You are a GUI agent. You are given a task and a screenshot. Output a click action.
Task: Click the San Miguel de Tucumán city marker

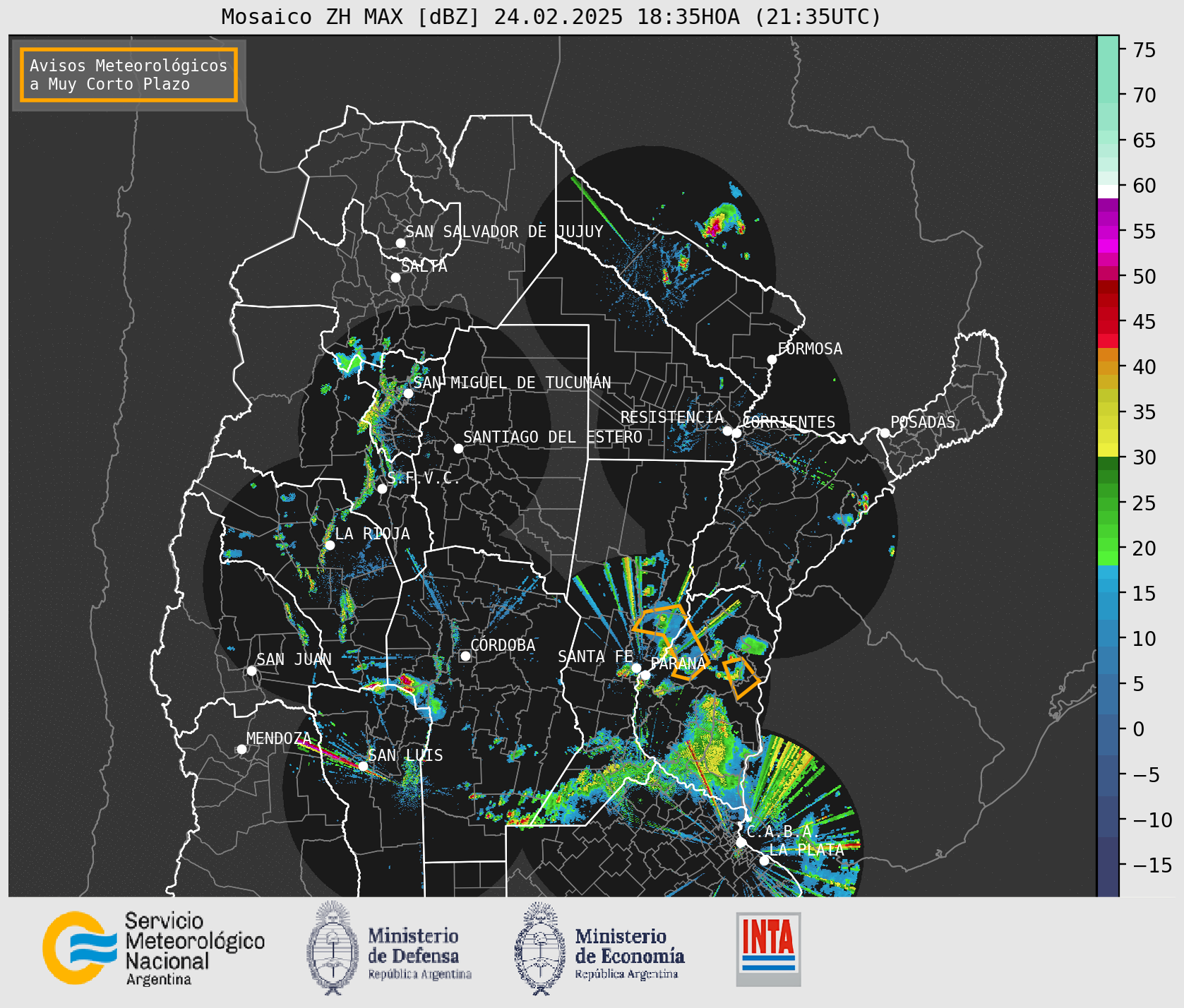click(408, 393)
